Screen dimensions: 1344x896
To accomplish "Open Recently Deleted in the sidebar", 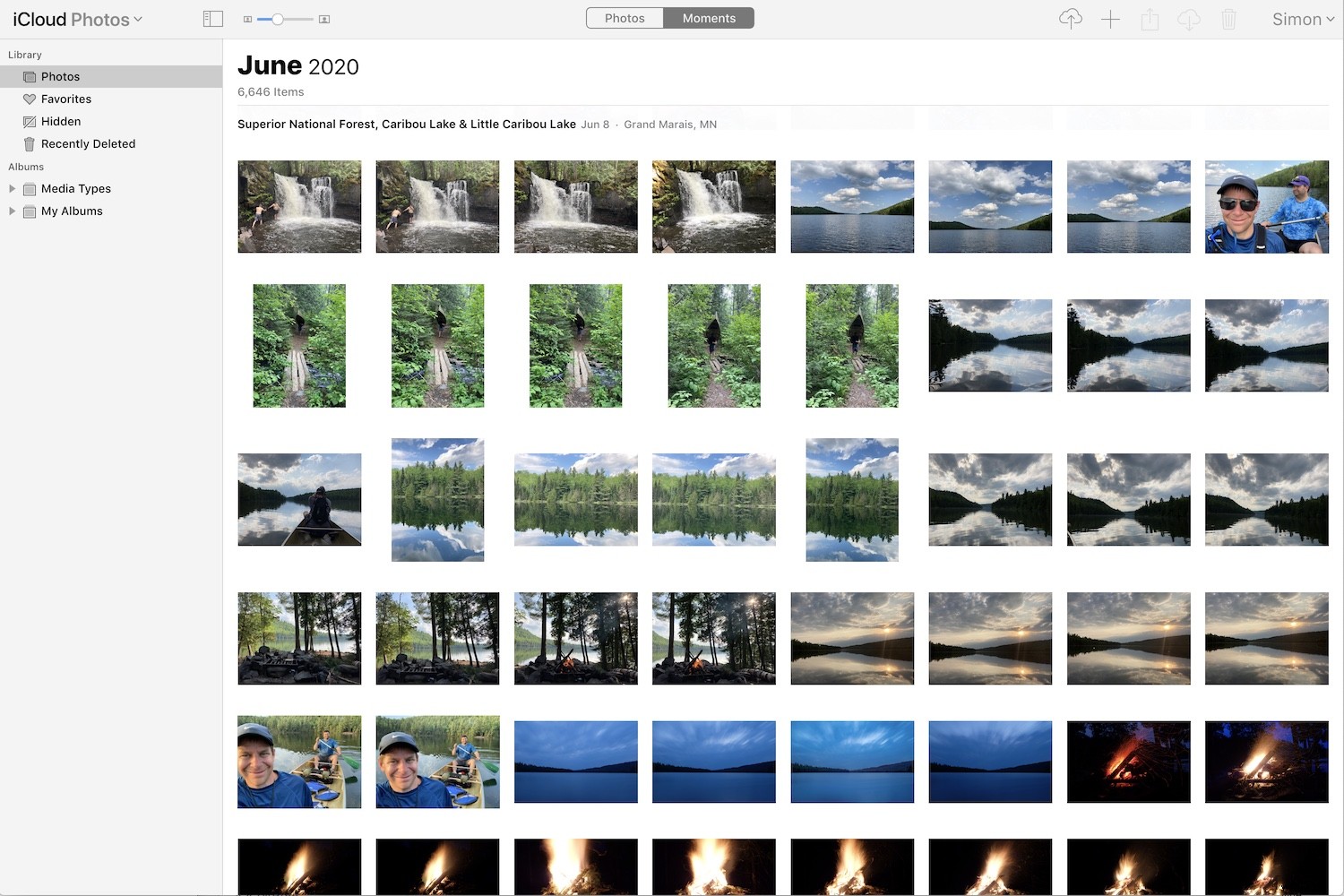I will 89,143.
